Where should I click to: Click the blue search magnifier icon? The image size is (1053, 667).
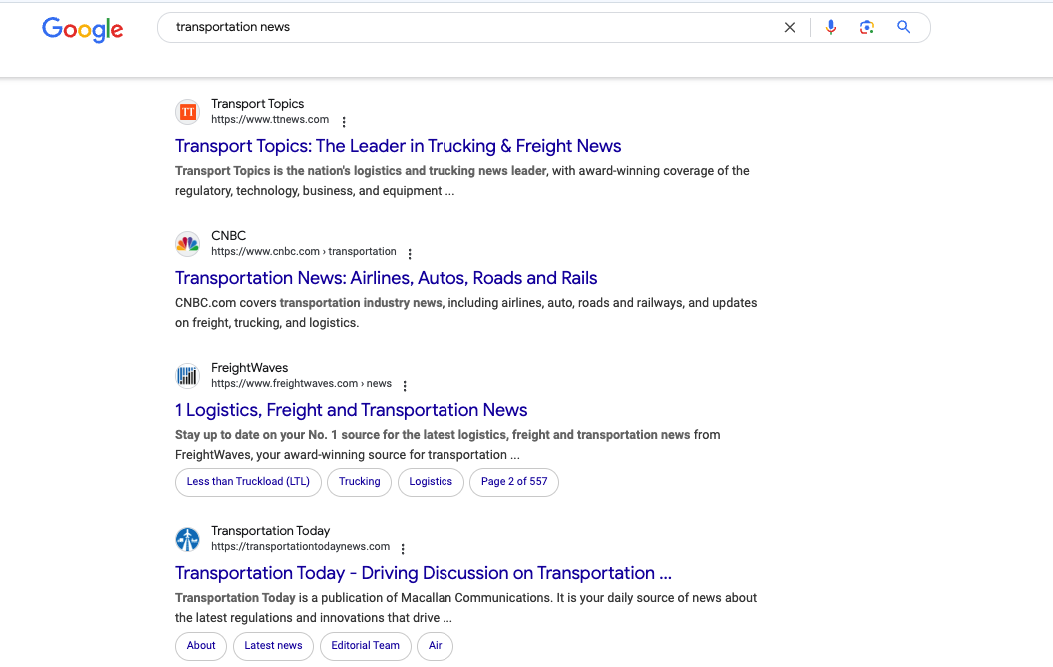click(x=903, y=27)
